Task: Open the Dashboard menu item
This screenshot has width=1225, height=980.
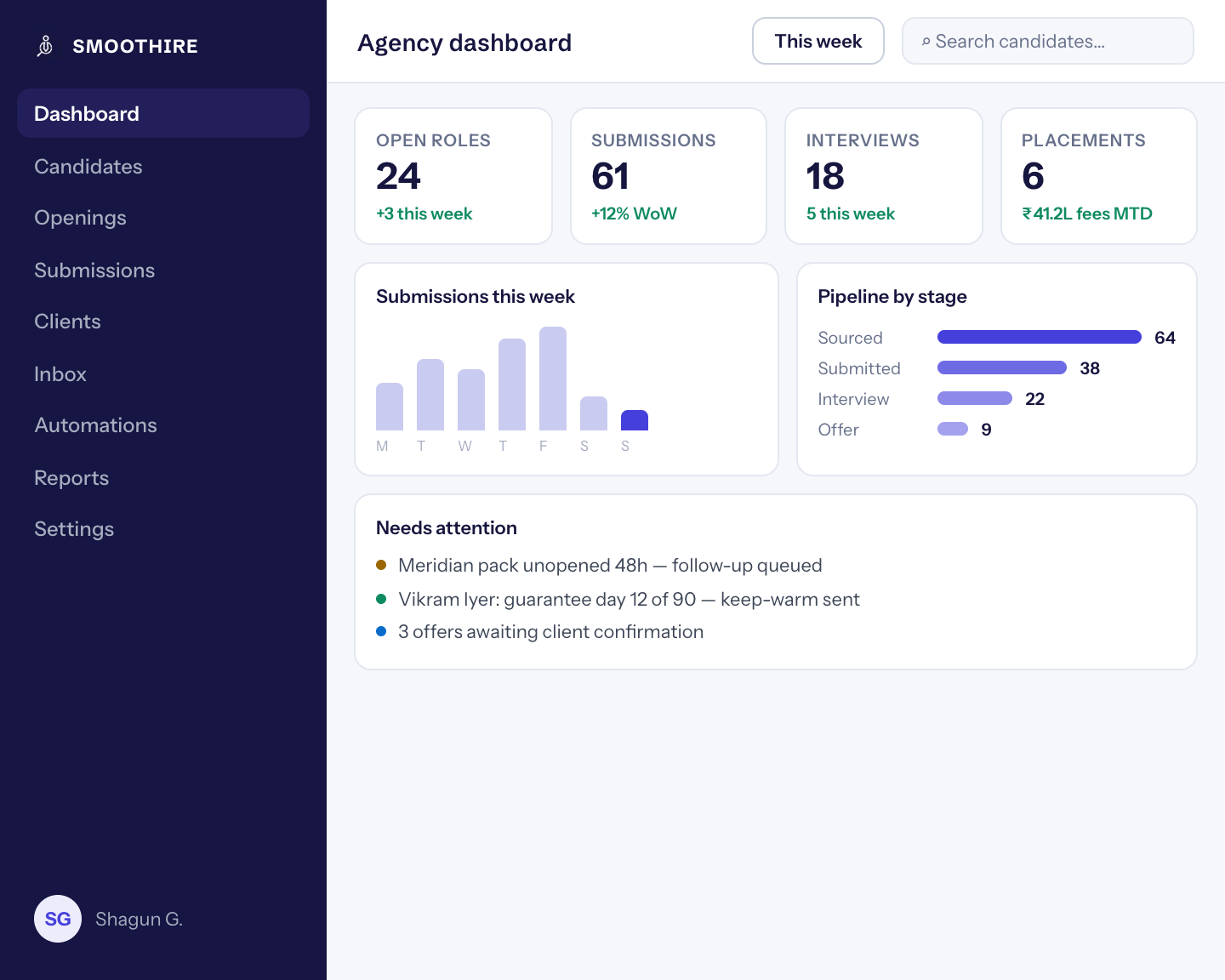Action: 163,113
